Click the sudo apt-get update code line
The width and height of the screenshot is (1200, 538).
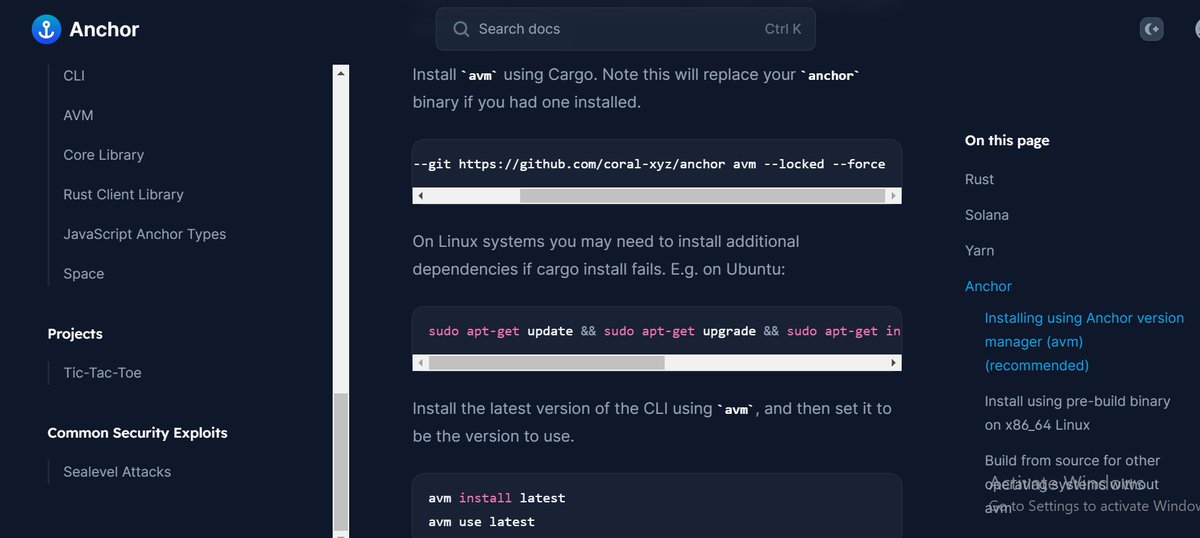(665, 331)
